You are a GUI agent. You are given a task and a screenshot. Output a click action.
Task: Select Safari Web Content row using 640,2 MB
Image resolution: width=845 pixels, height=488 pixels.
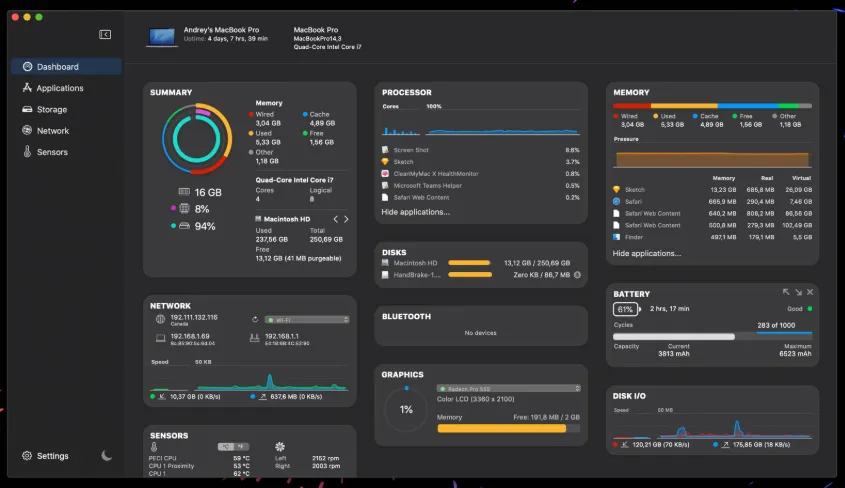point(712,213)
